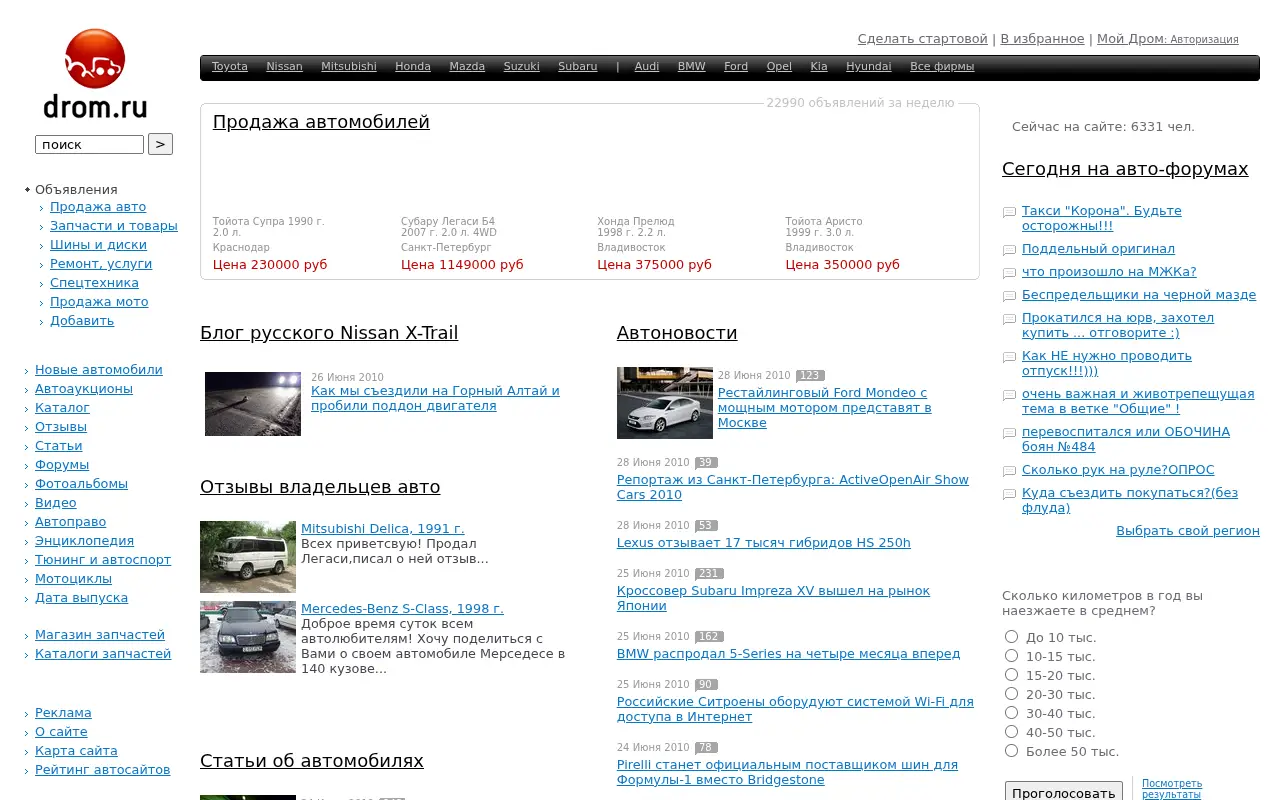Screen dimensions: 1280x800
Task: Open 'Такси Корона' forum topic
Action: point(1102,218)
